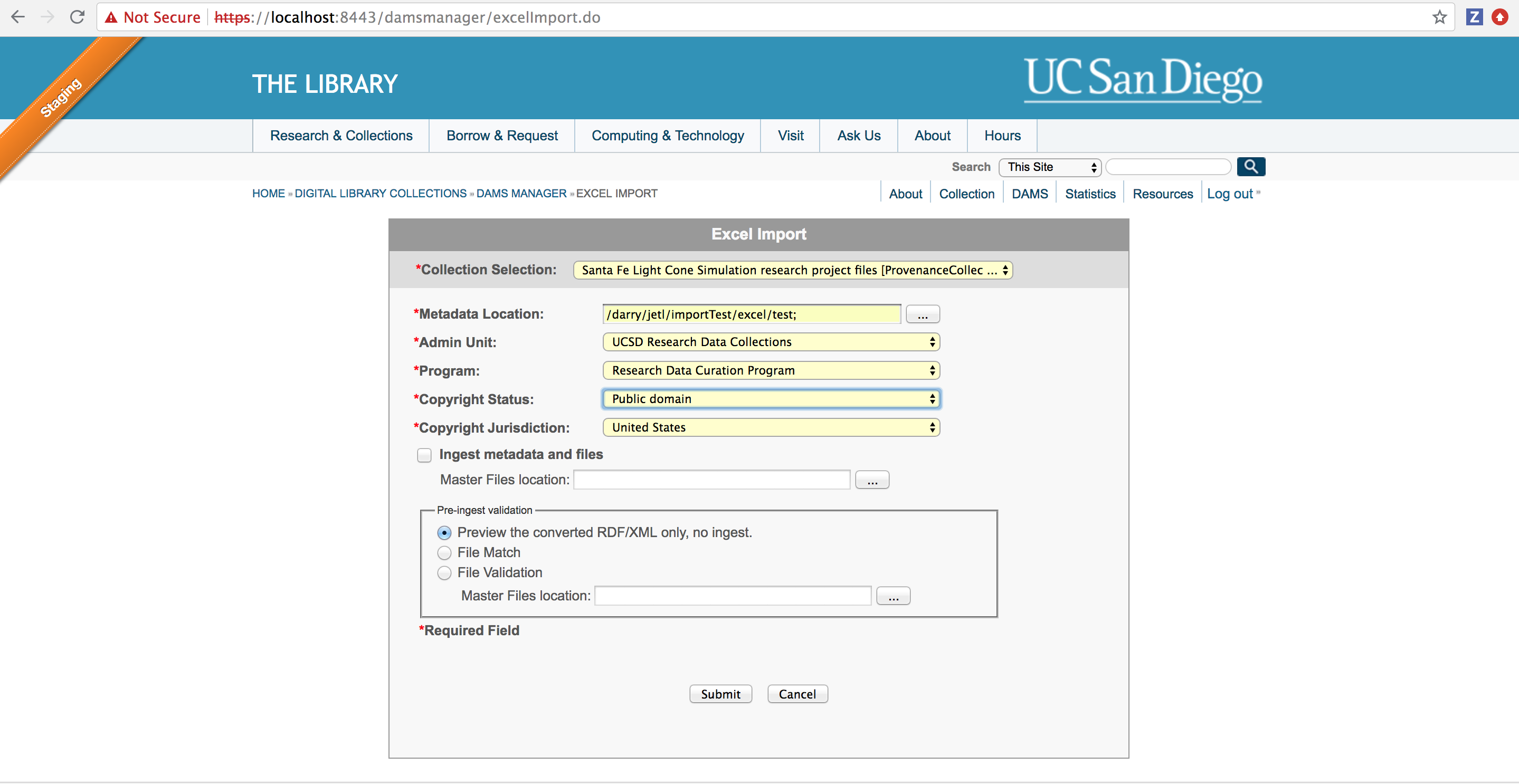Click the search magnifying glass icon
The image size is (1519, 784).
(1251, 167)
